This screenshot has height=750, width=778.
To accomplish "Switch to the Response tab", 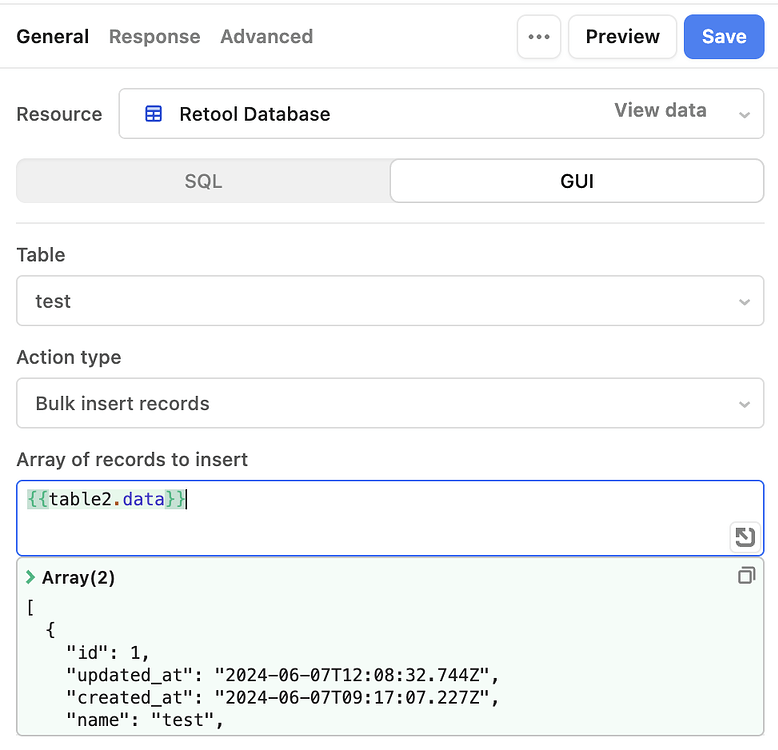I will click(154, 37).
